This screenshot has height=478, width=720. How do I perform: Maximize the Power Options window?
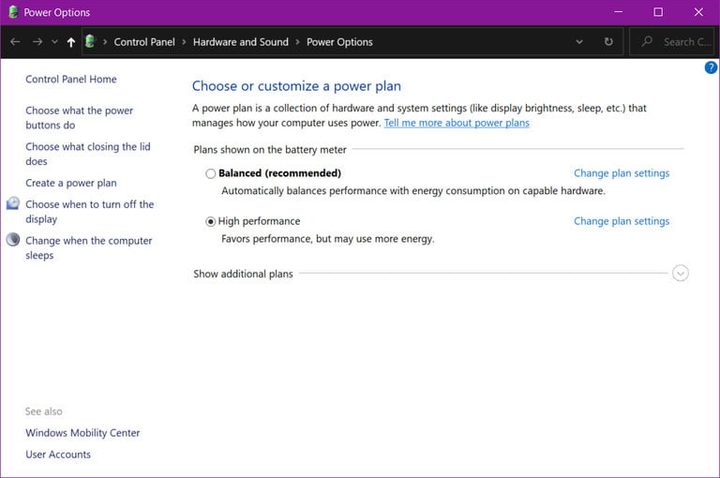coord(658,12)
